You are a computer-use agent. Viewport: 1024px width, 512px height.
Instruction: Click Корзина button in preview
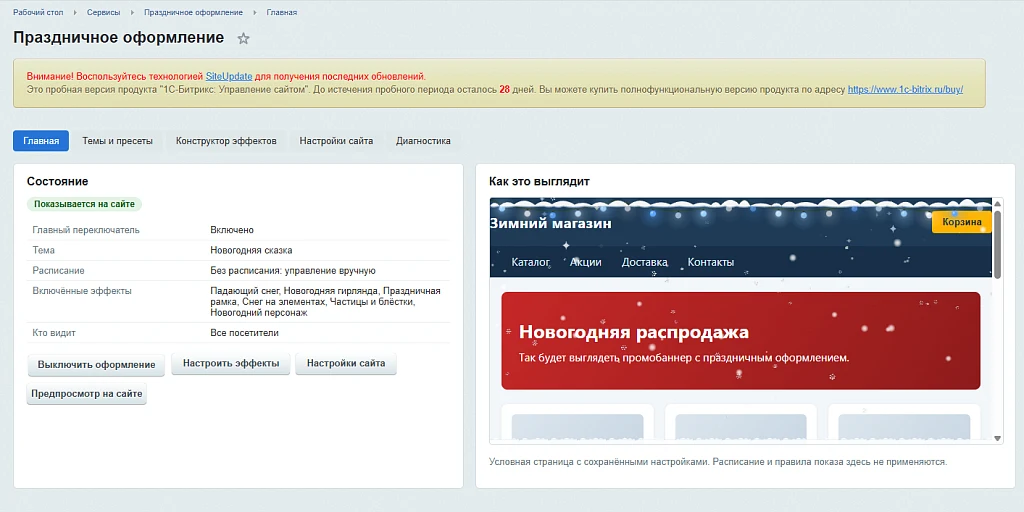pos(961,222)
